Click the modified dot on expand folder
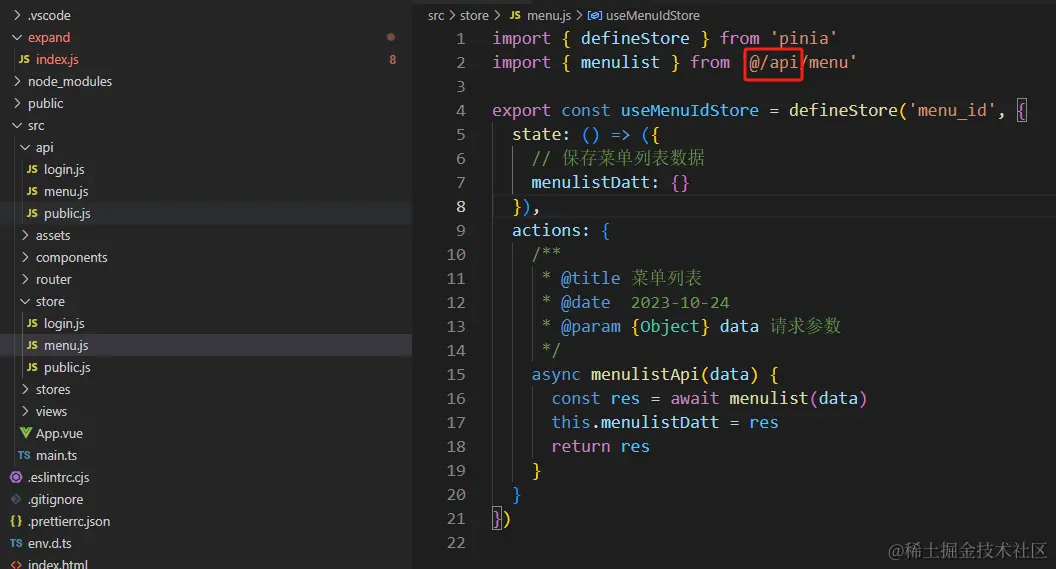Screen dimensions: 1056x569 (391, 37)
